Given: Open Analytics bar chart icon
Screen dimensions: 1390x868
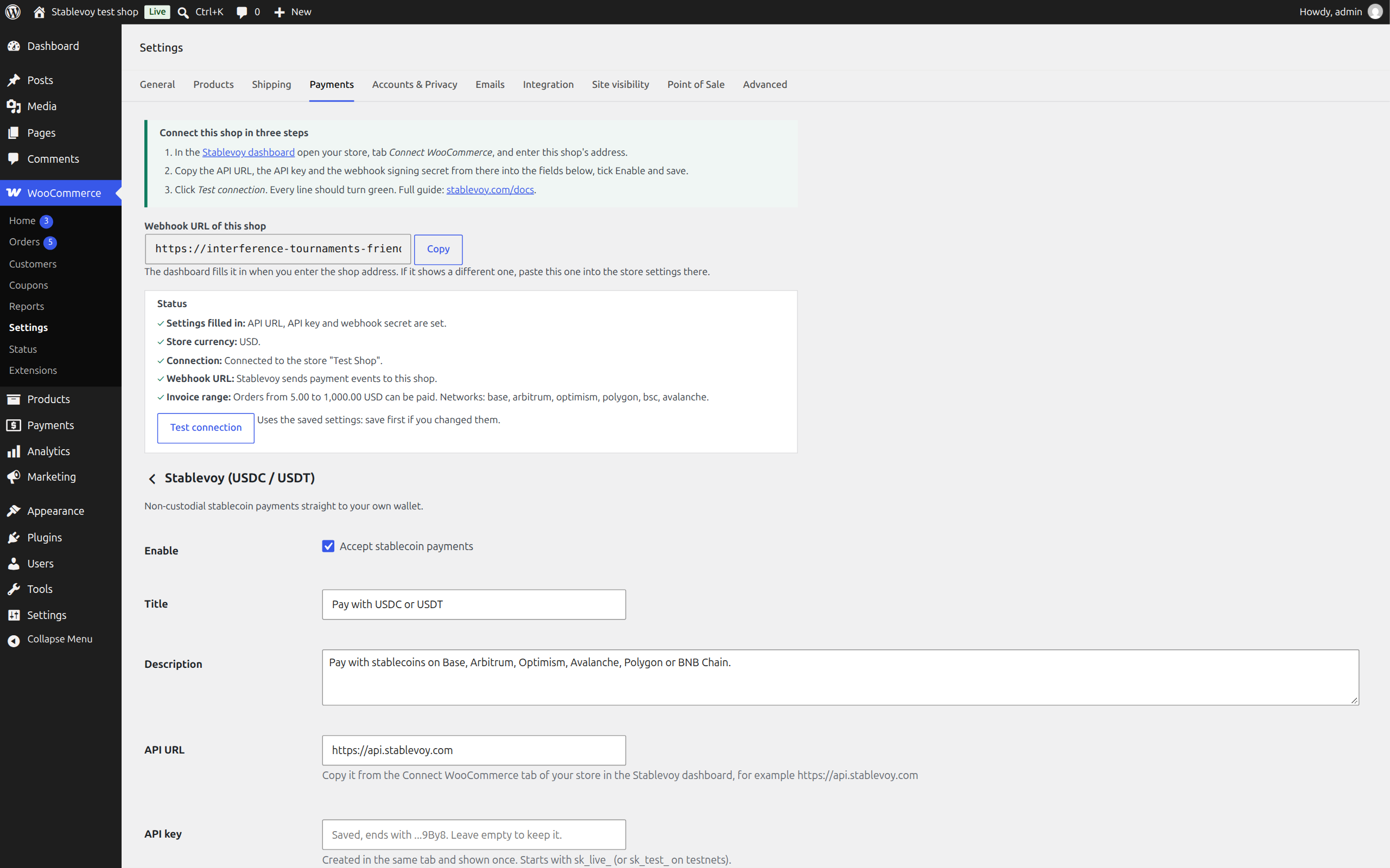Looking at the screenshot, I should pos(14,452).
